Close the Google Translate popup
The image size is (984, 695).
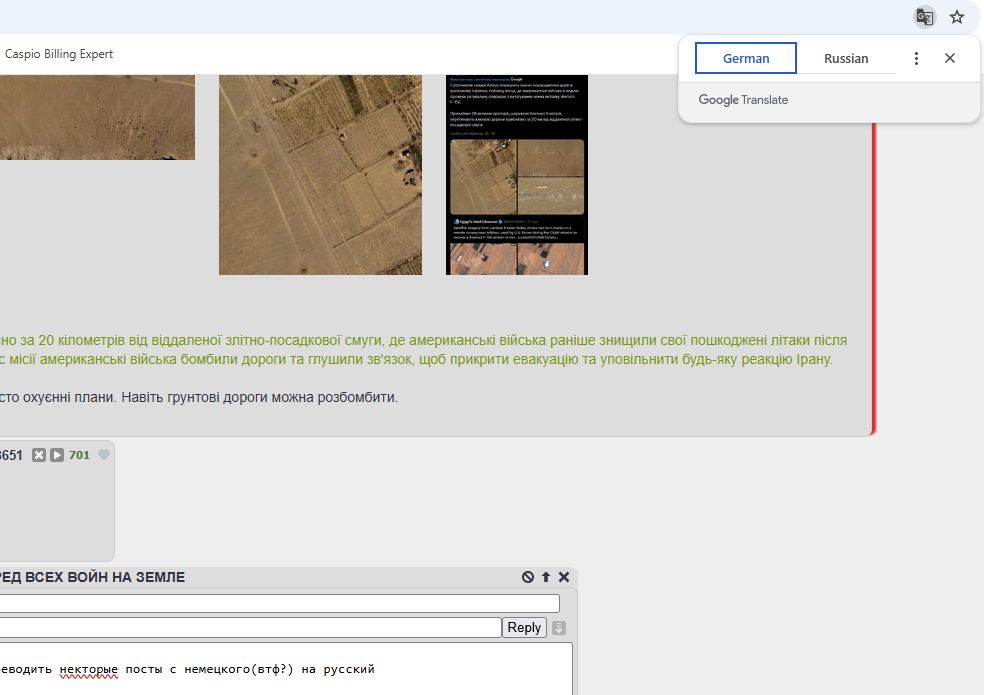tap(950, 58)
